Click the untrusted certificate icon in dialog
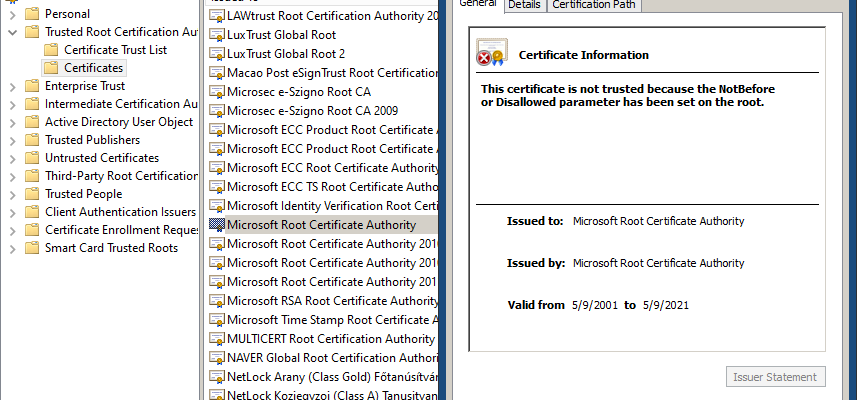The height and width of the screenshot is (400, 858). point(491,53)
